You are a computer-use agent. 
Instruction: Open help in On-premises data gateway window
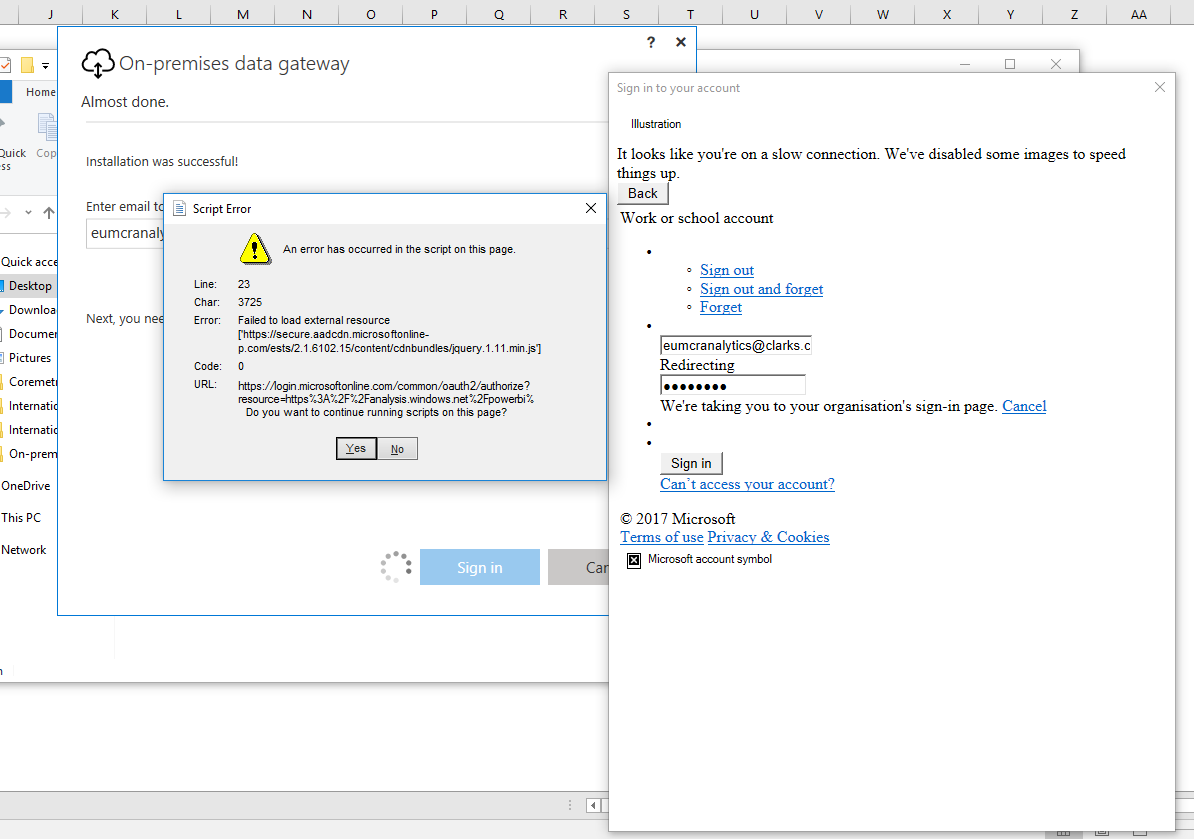tap(650, 42)
